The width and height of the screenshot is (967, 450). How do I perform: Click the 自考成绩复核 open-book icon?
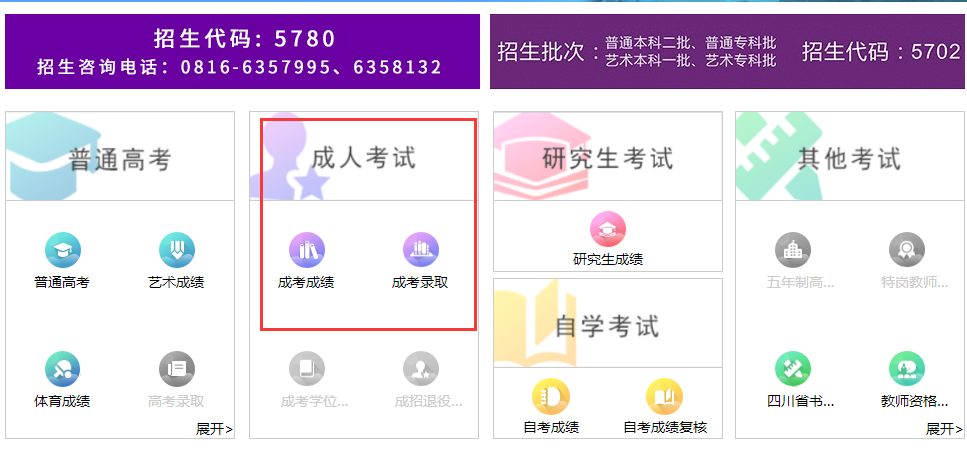(x=664, y=396)
